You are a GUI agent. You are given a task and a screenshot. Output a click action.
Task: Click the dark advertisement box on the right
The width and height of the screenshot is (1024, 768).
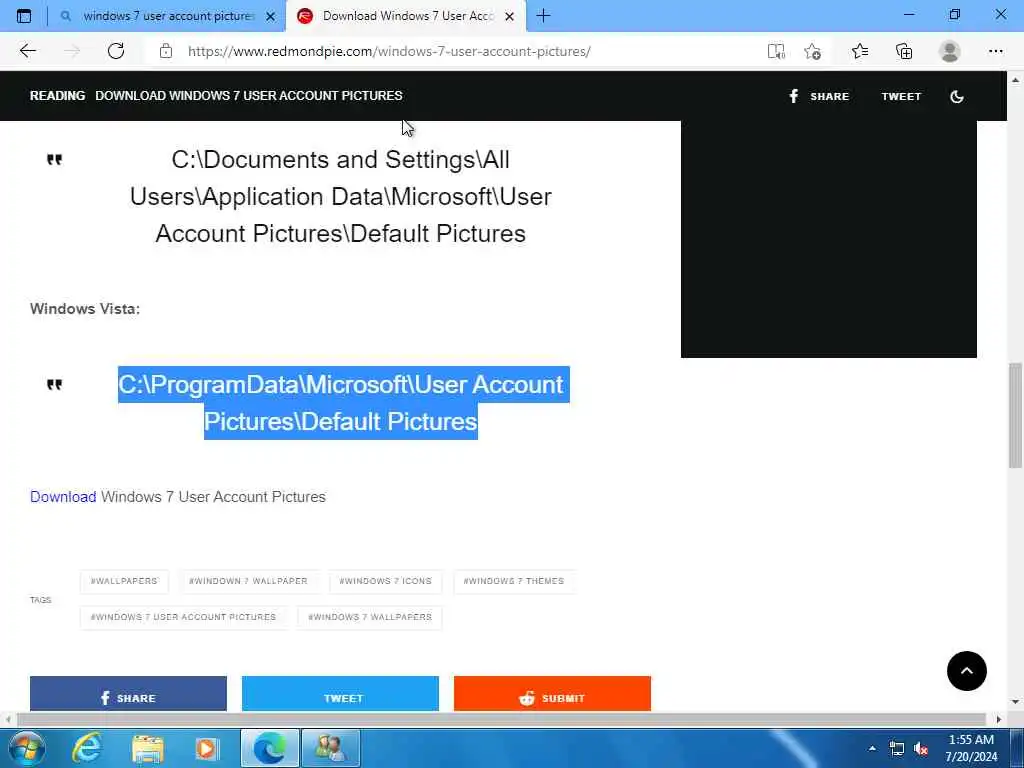829,239
